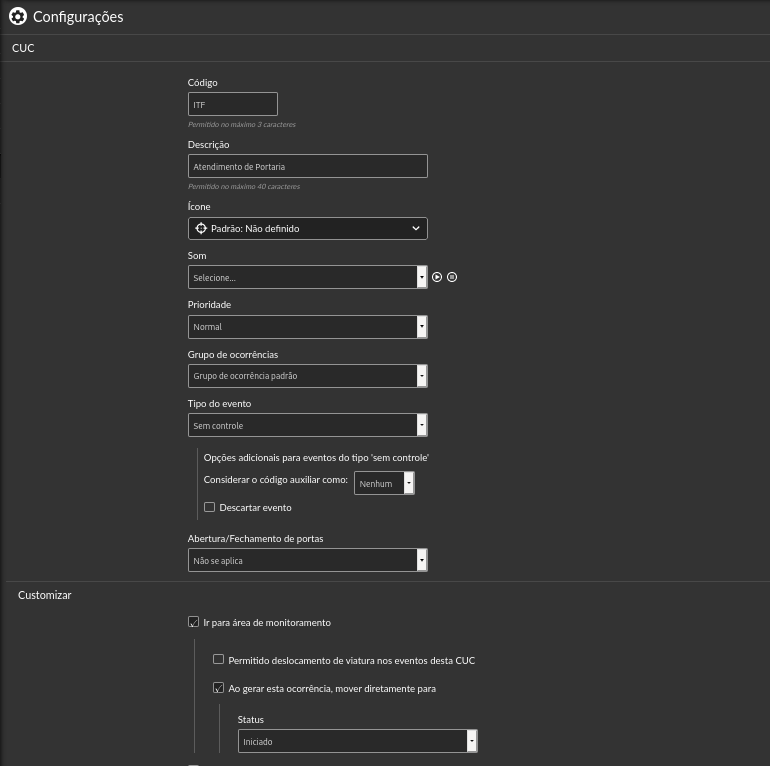
Task: Click the Descrição text field
Action: 307,166
